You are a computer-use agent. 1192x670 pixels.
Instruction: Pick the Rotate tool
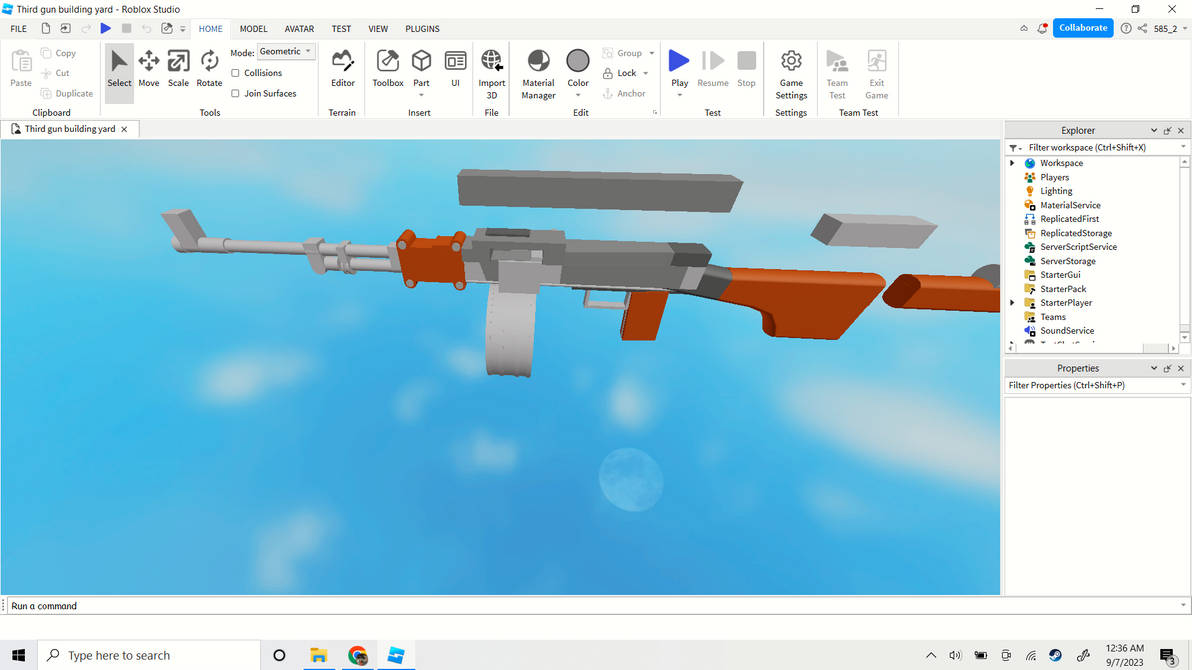pyautogui.click(x=209, y=70)
